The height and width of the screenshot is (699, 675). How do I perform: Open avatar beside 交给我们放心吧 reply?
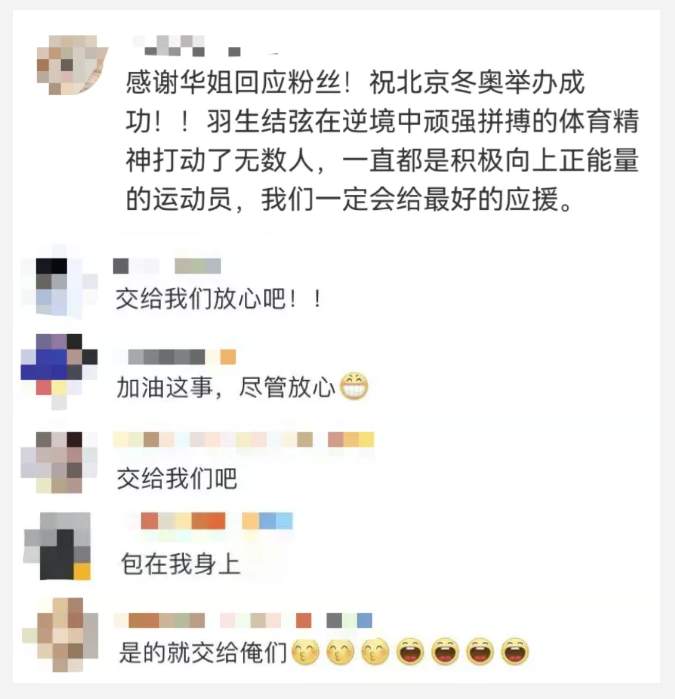(x=59, y=280)
